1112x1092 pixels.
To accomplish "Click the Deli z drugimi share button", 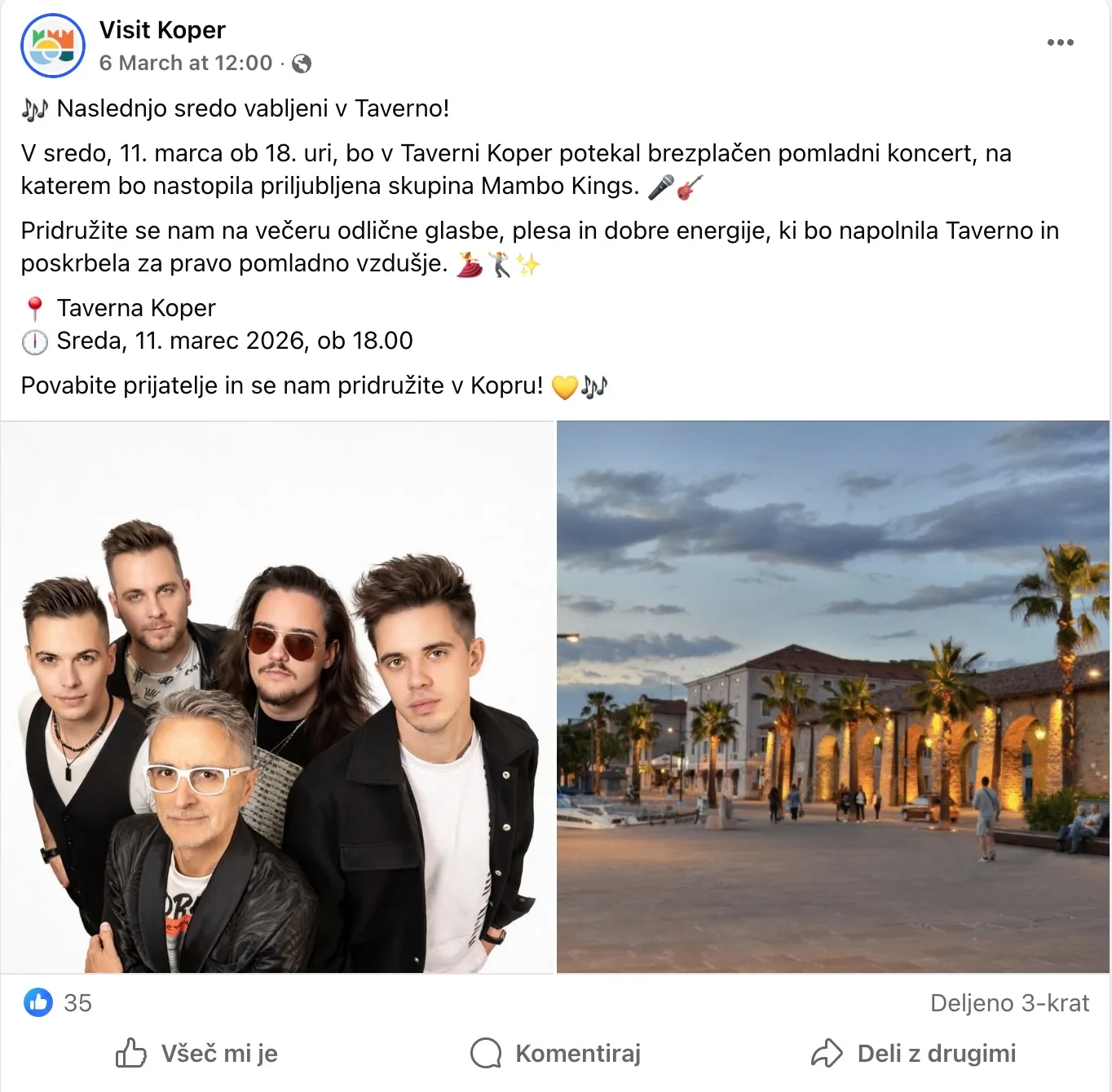I will tap(913, 1053).
